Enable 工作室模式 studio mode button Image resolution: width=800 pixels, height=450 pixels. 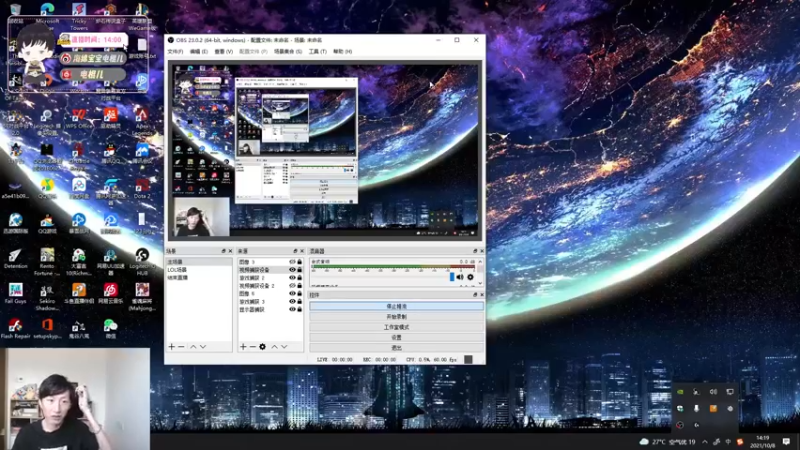[x=396, y=327]
